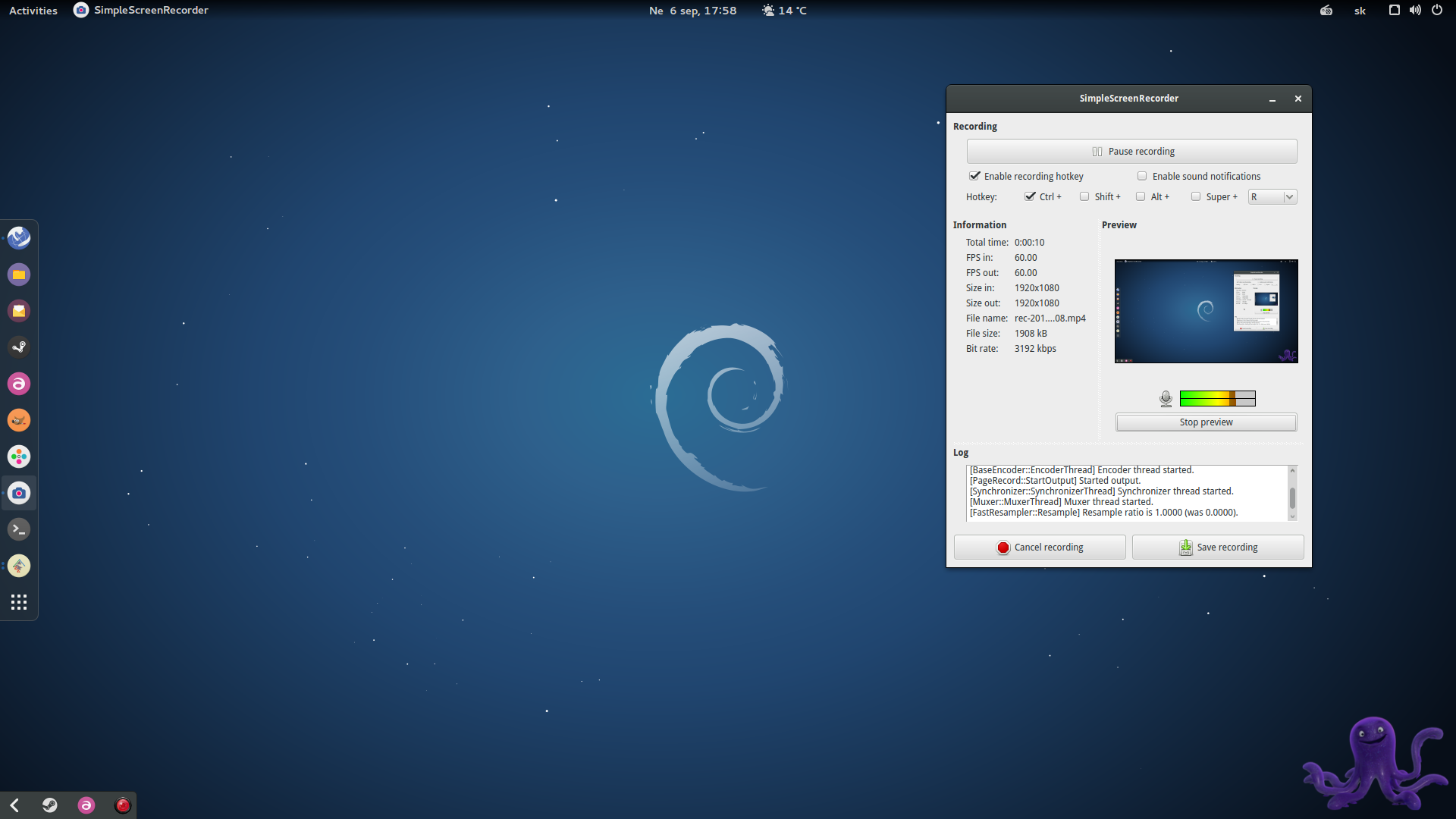
Task: Open Steam from the dock
Action: click(19, 347)
